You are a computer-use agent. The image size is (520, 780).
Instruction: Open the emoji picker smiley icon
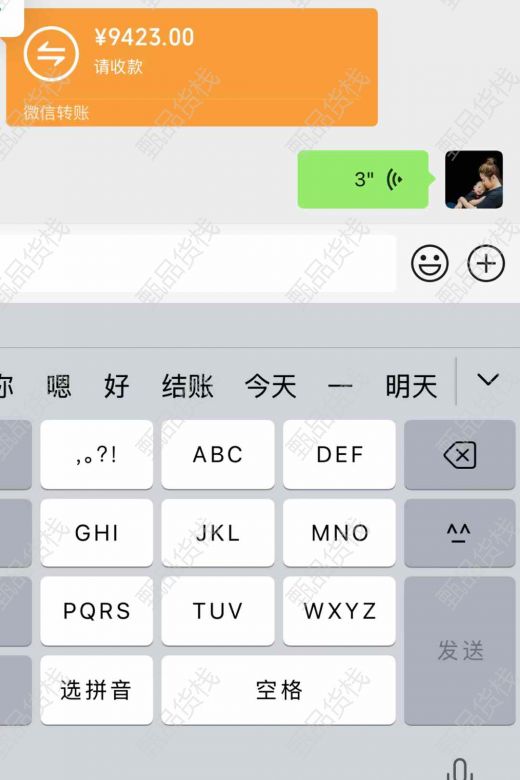click(429, 264)
